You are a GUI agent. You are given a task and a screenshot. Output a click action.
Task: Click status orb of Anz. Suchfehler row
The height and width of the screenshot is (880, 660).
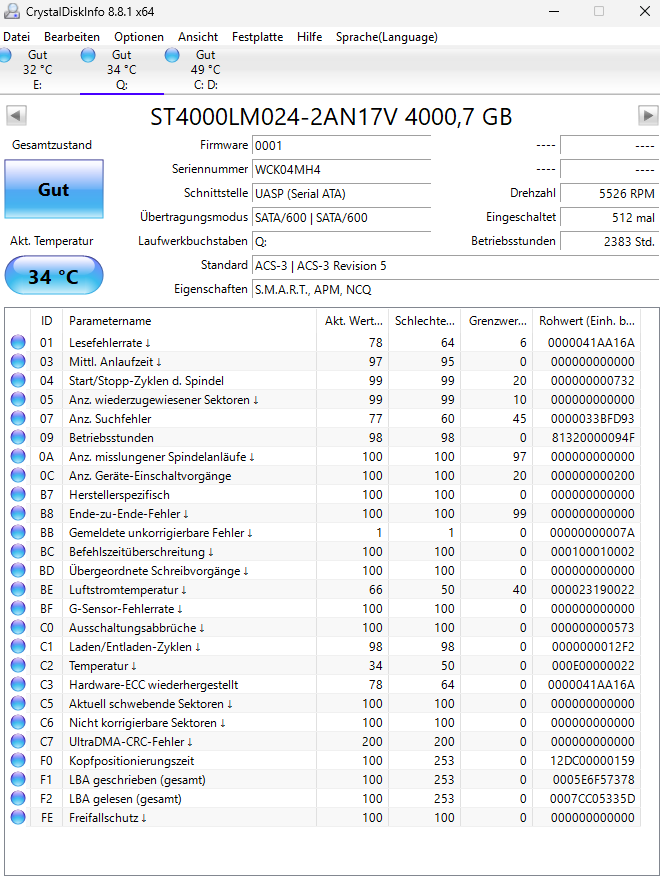click(19, 419)
